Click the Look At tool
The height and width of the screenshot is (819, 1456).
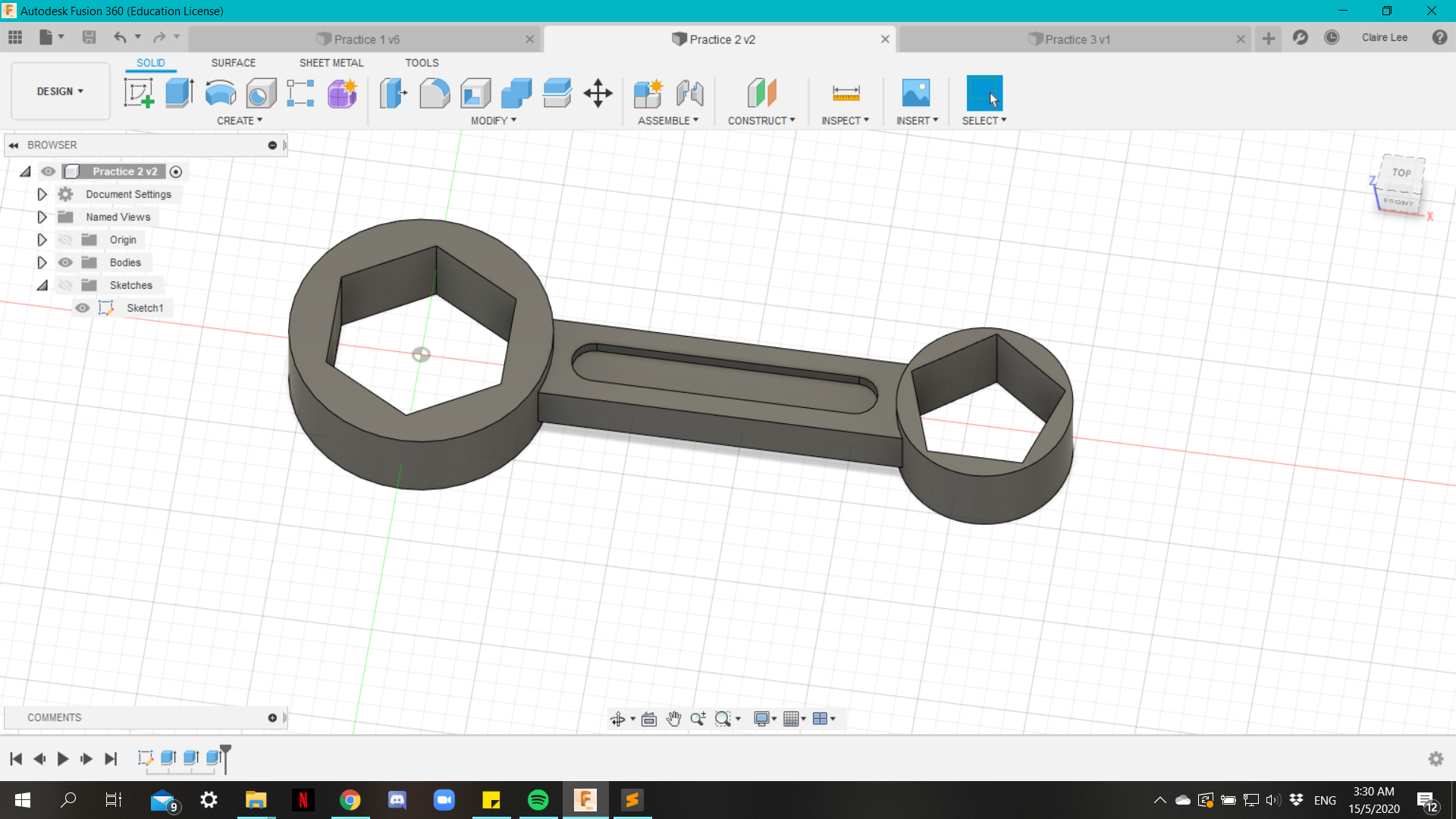pos(649,719)
